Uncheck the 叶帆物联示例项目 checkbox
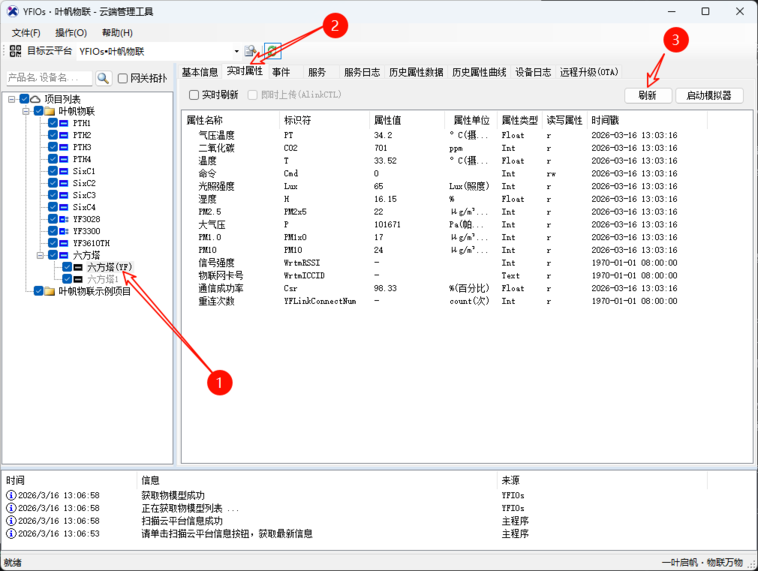758x571 pixels. (39, 291)
